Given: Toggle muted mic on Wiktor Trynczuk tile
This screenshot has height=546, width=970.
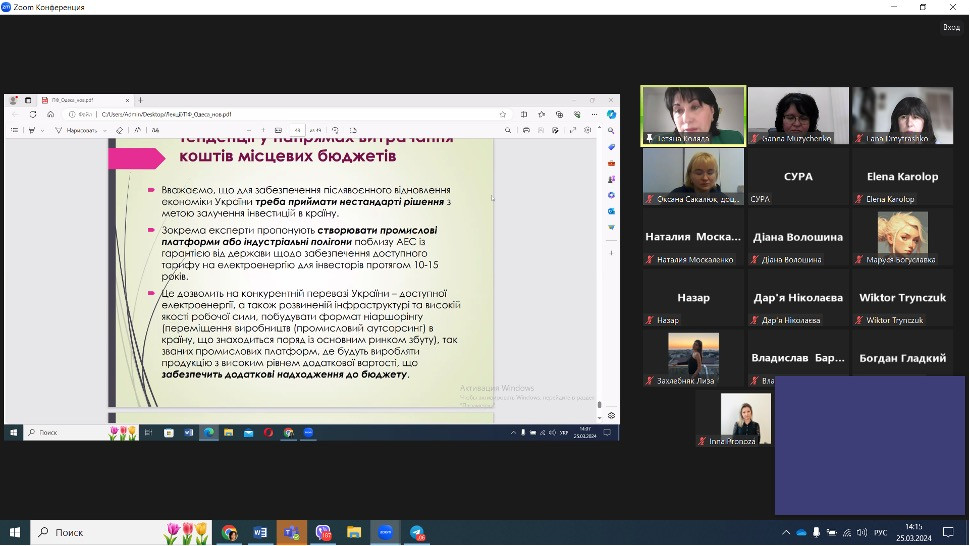Looking at the screenshot, I should tap(859, 320).
